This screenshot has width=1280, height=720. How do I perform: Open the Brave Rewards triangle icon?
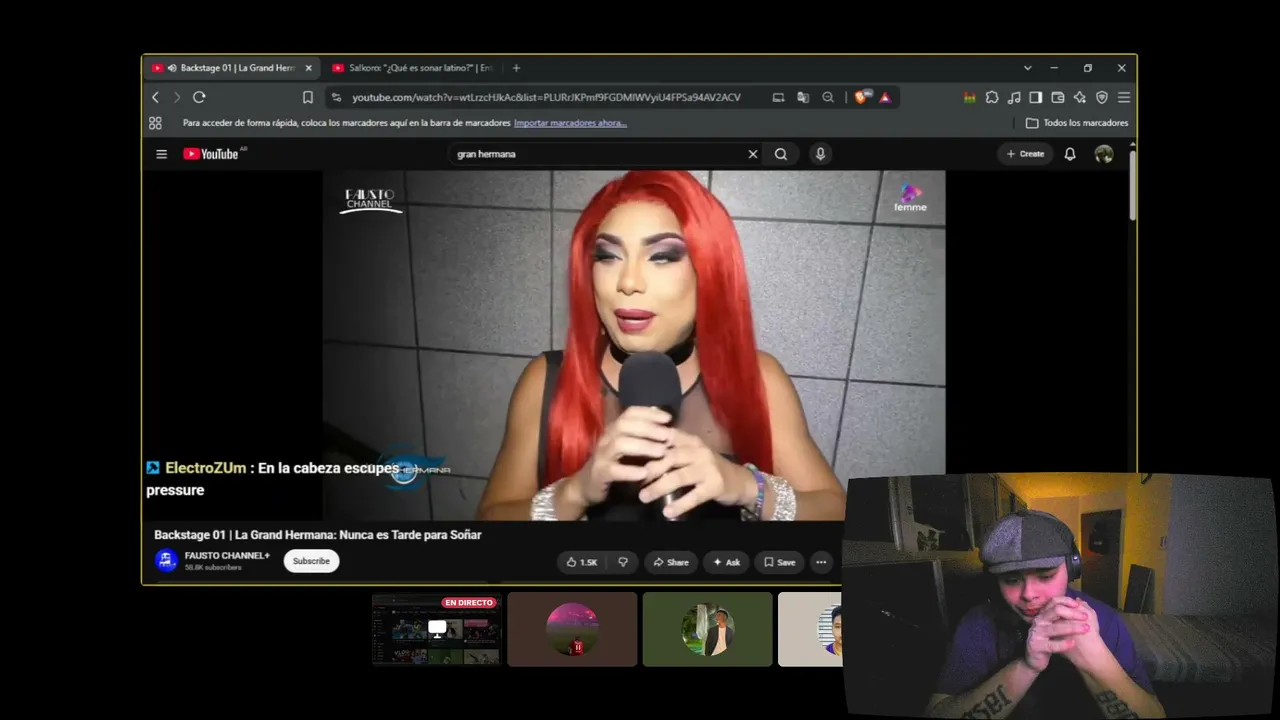[x=885, y=97]
